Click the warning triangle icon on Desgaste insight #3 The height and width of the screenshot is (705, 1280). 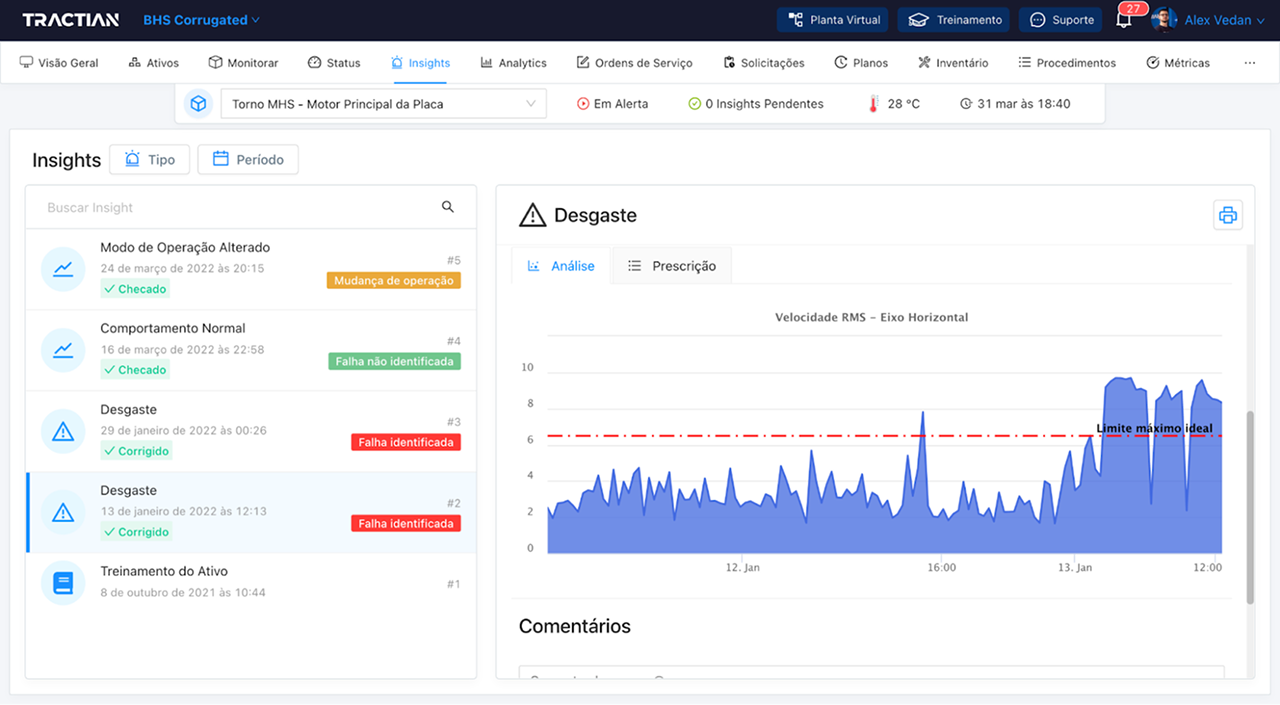click(62, 431)
